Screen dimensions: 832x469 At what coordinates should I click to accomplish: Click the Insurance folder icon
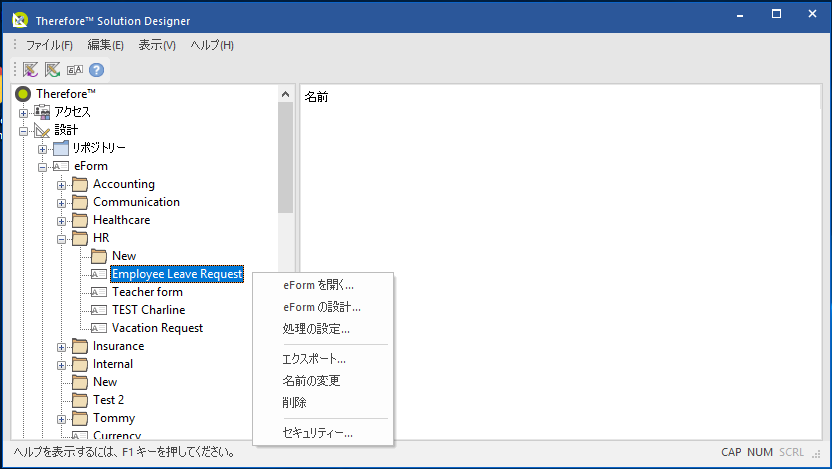pos(80,346)
